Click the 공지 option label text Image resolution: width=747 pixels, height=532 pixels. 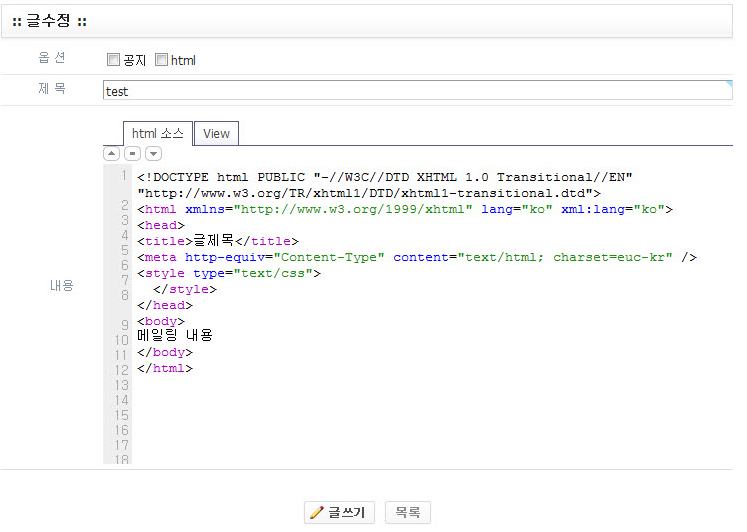134,60
